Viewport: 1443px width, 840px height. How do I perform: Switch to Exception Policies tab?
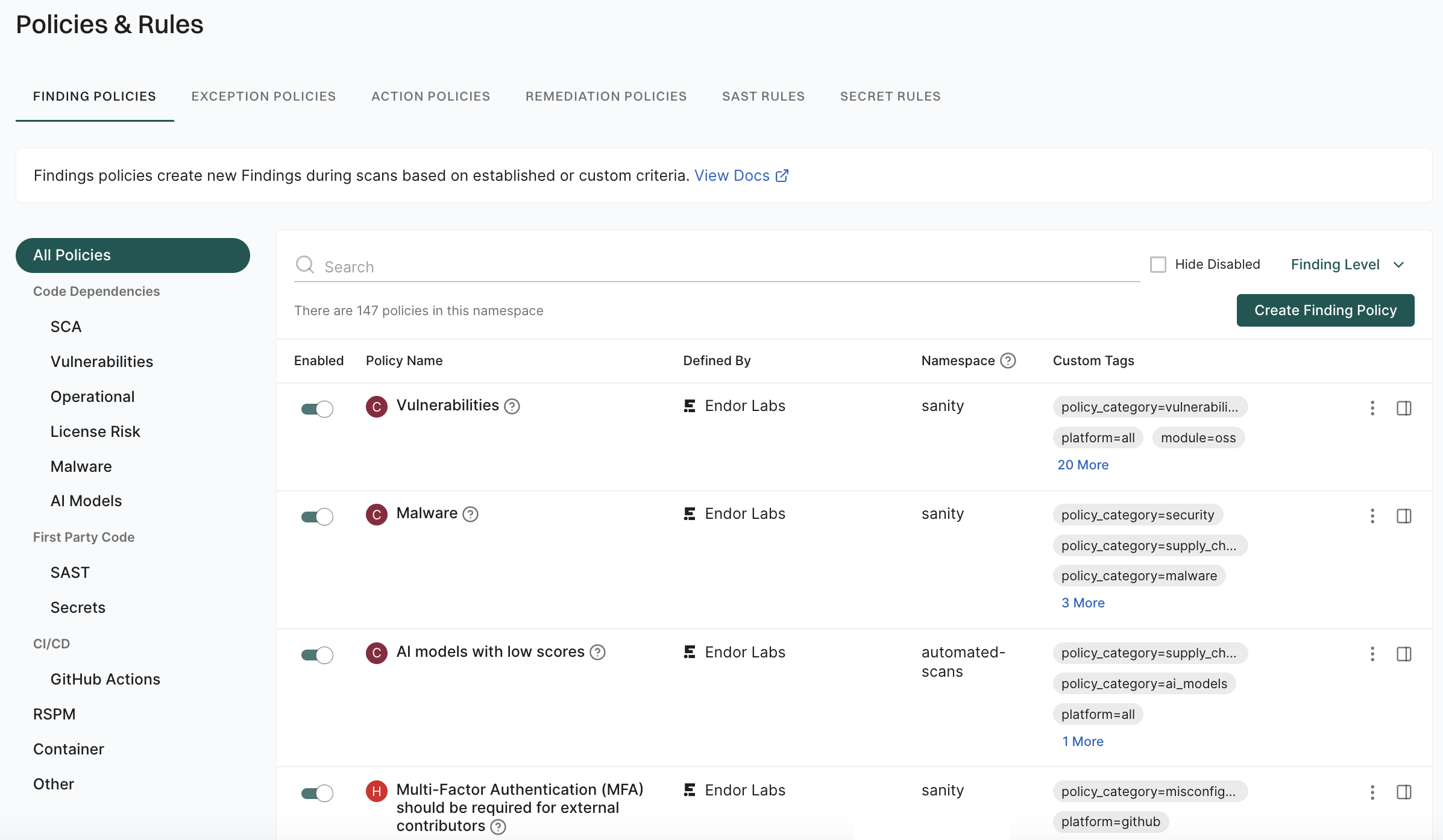coord(263,96)
